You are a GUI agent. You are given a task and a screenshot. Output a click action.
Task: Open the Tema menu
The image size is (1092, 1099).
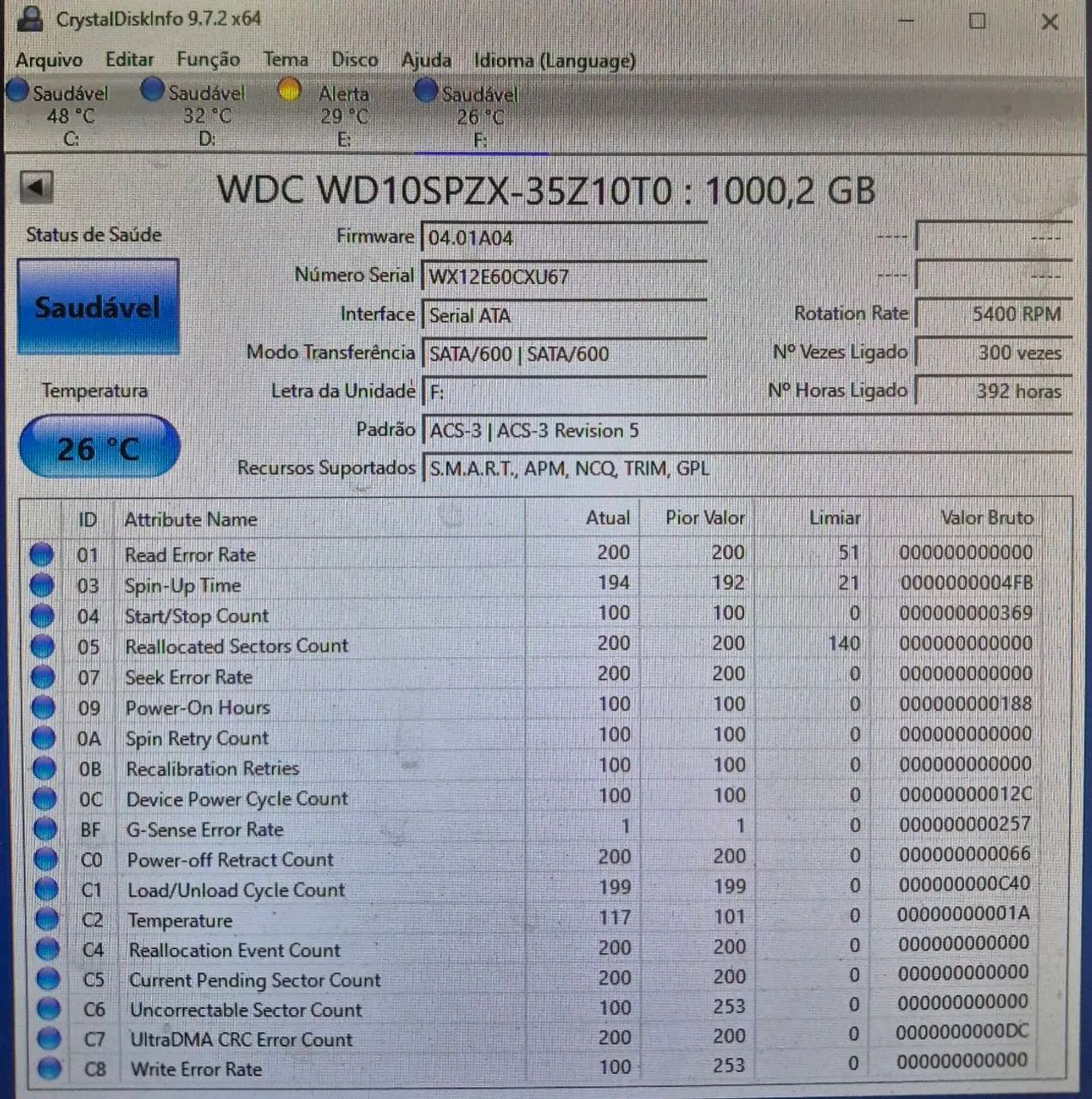(286, 59)
